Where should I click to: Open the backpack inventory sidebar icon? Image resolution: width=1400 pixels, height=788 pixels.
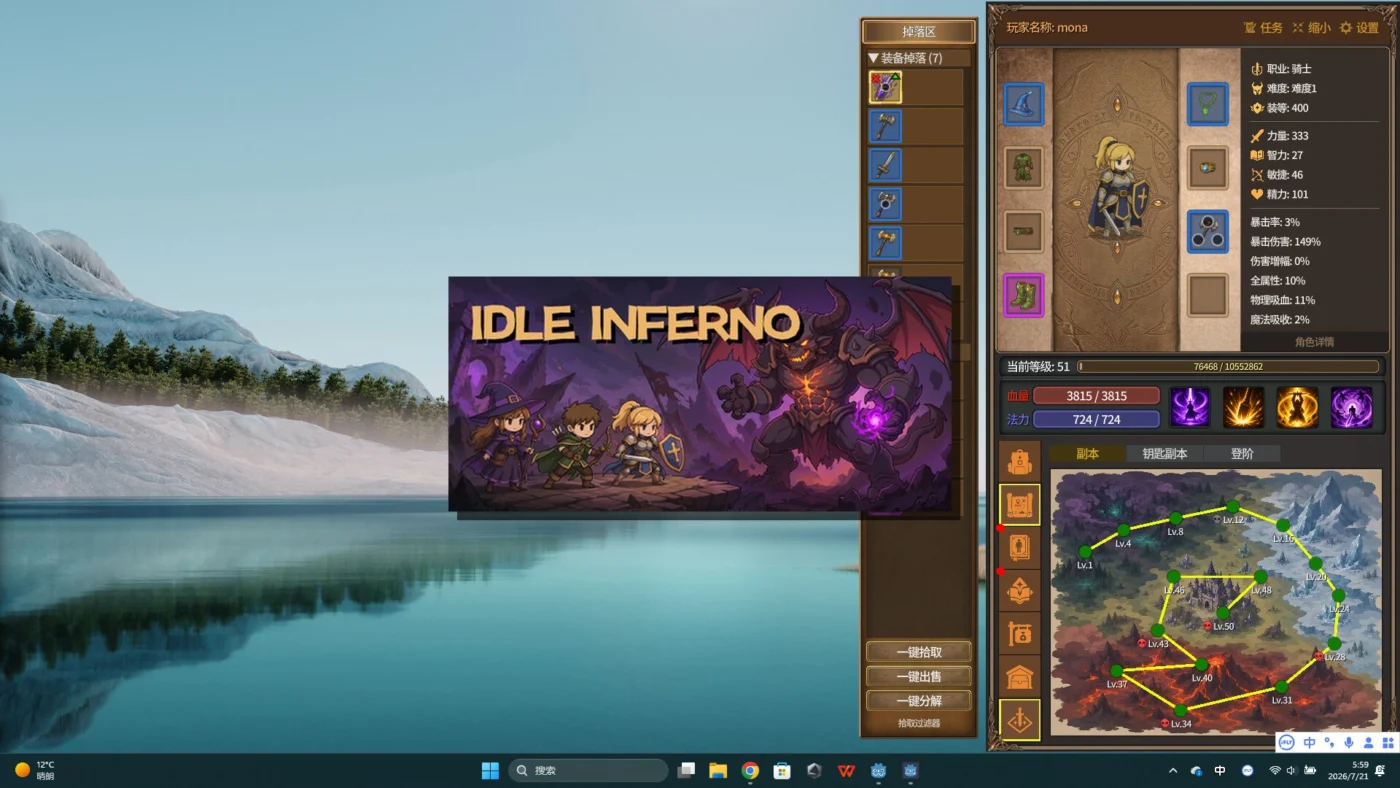[x=1020, y=463]
